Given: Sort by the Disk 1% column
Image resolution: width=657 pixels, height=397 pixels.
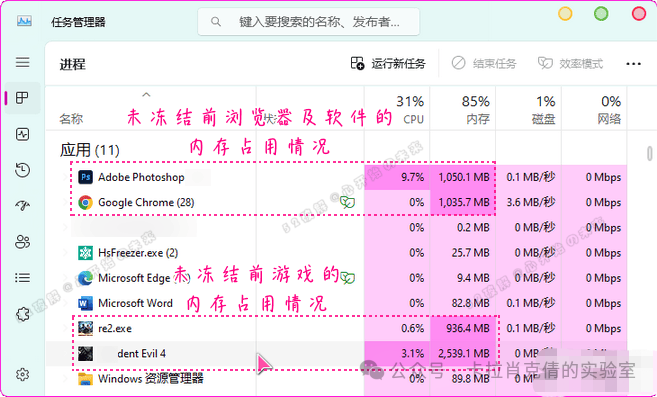Looking at the screenshot, I should coord(528,109).
